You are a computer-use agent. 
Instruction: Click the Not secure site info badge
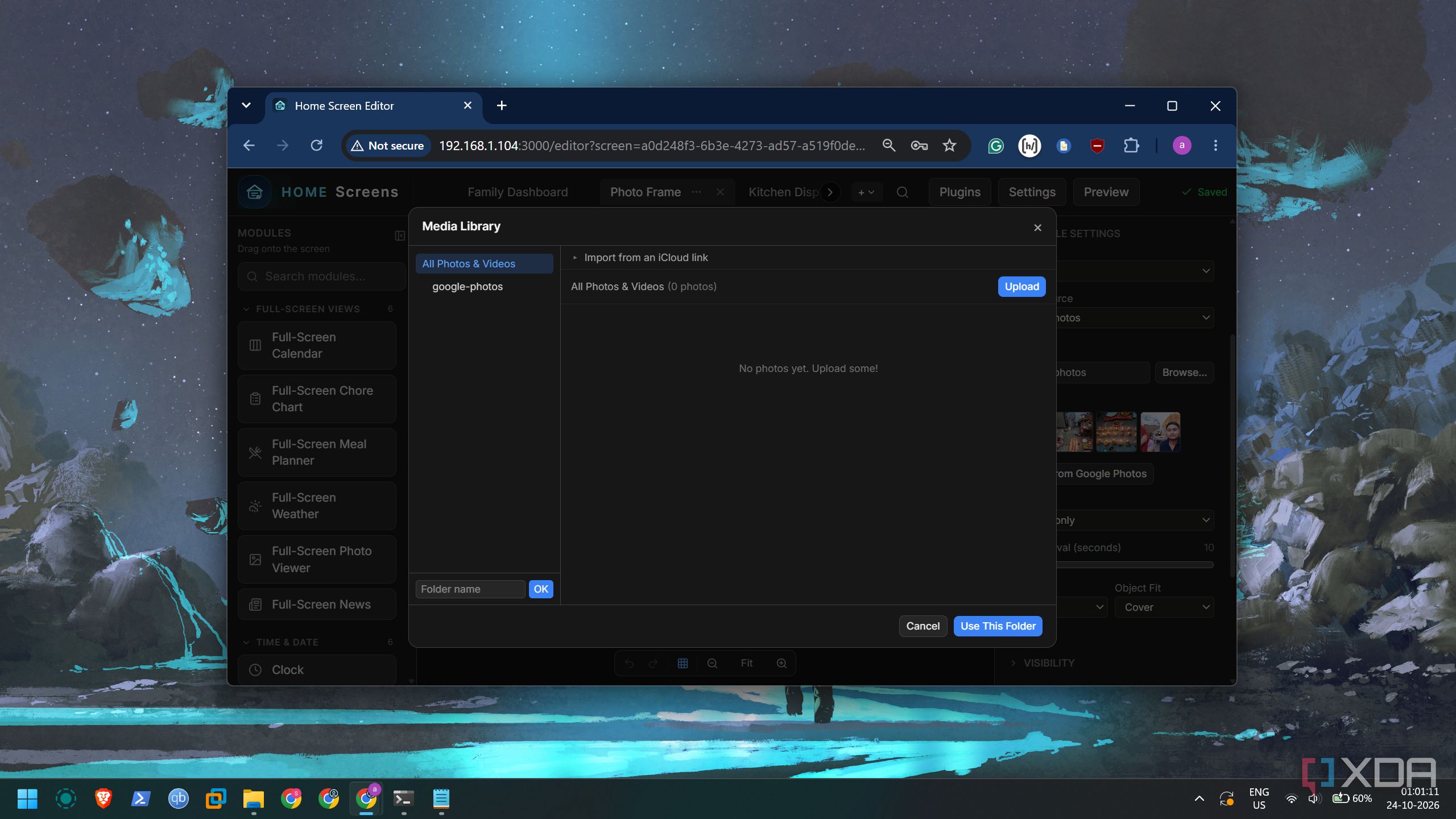(387, 146)
